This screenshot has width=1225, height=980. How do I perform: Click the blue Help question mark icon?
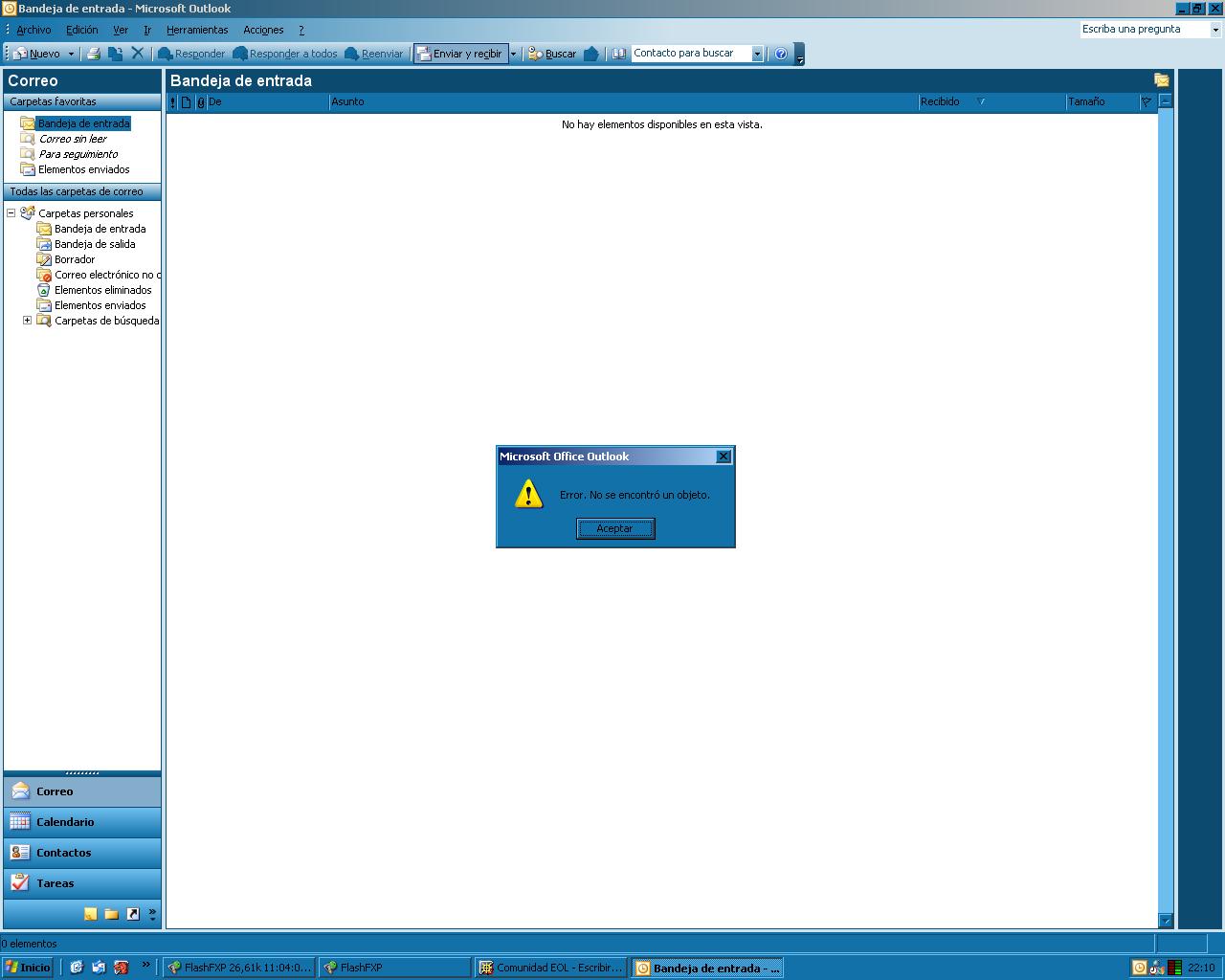781,54
